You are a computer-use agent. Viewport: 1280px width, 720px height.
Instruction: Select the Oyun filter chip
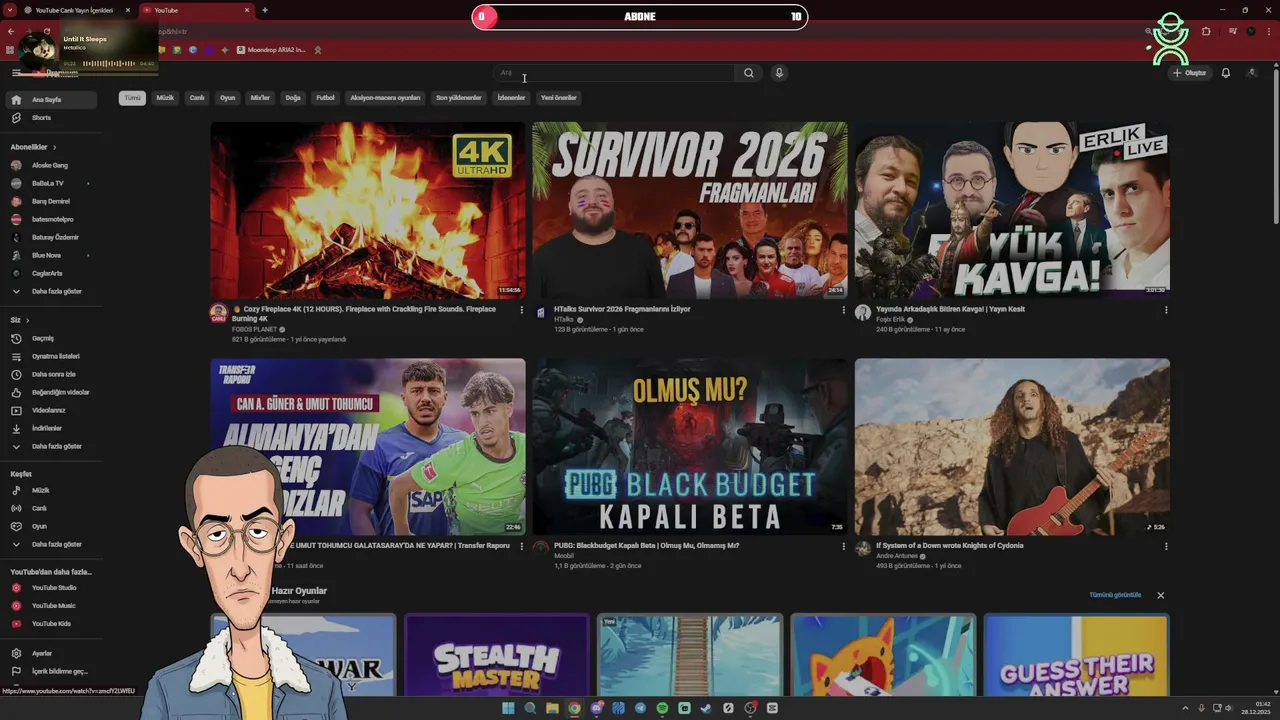click(x=227, y=98)
